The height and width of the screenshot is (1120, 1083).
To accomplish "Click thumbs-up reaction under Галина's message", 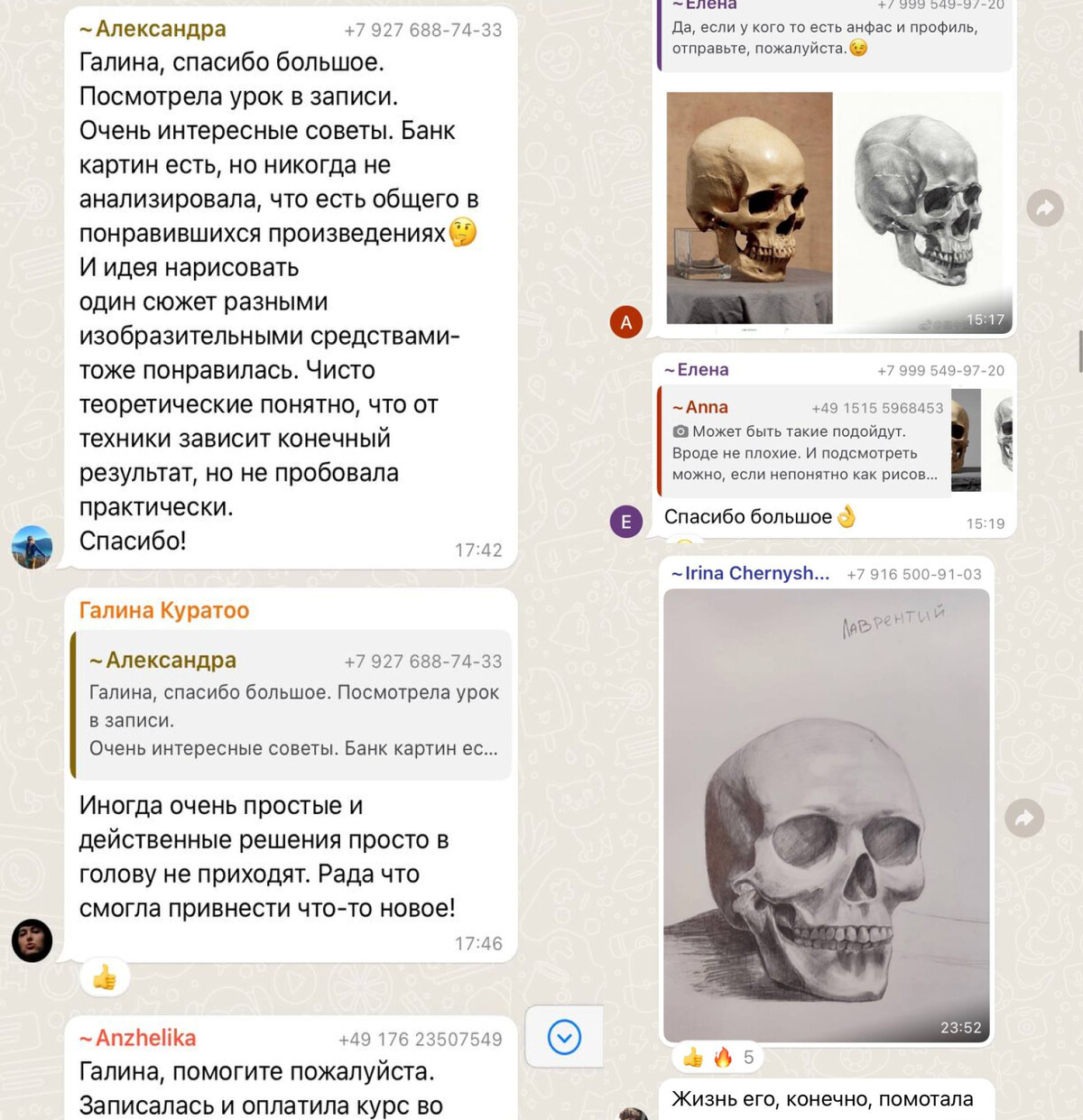I will [x=105, y=977].
